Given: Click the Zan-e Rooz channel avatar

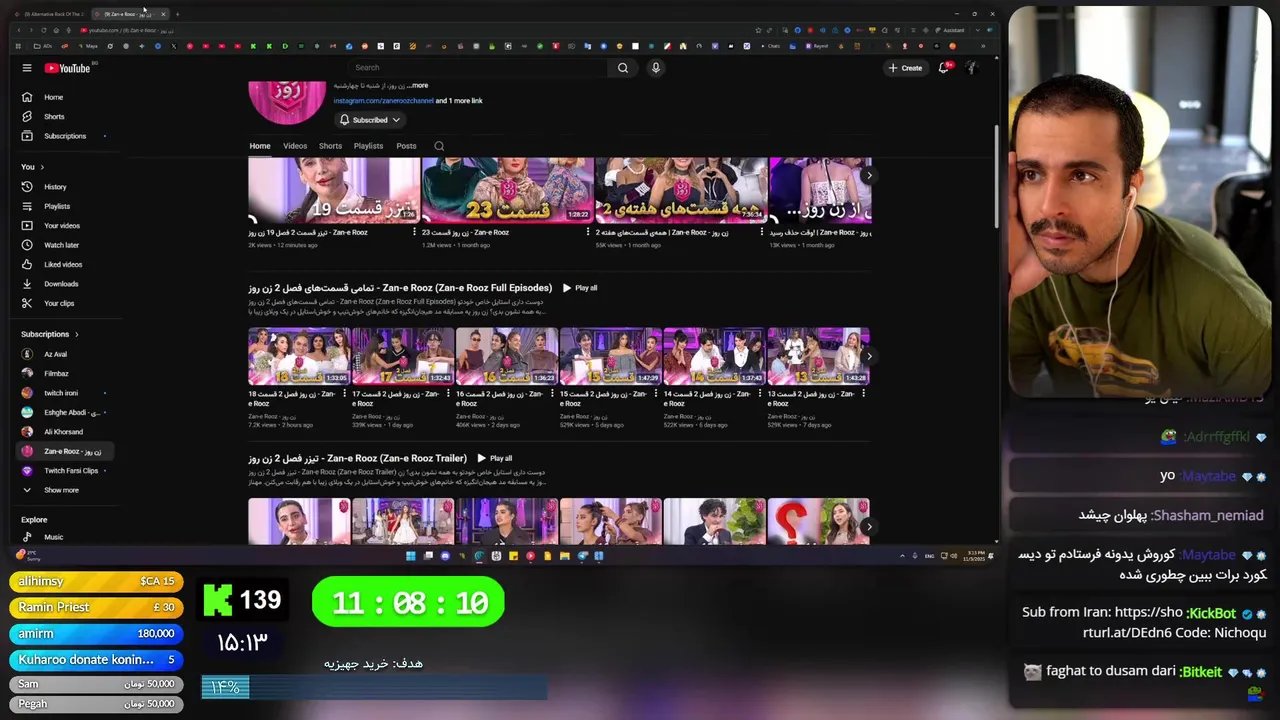Looking at the screenshot, I should click(x=287, y=102).
